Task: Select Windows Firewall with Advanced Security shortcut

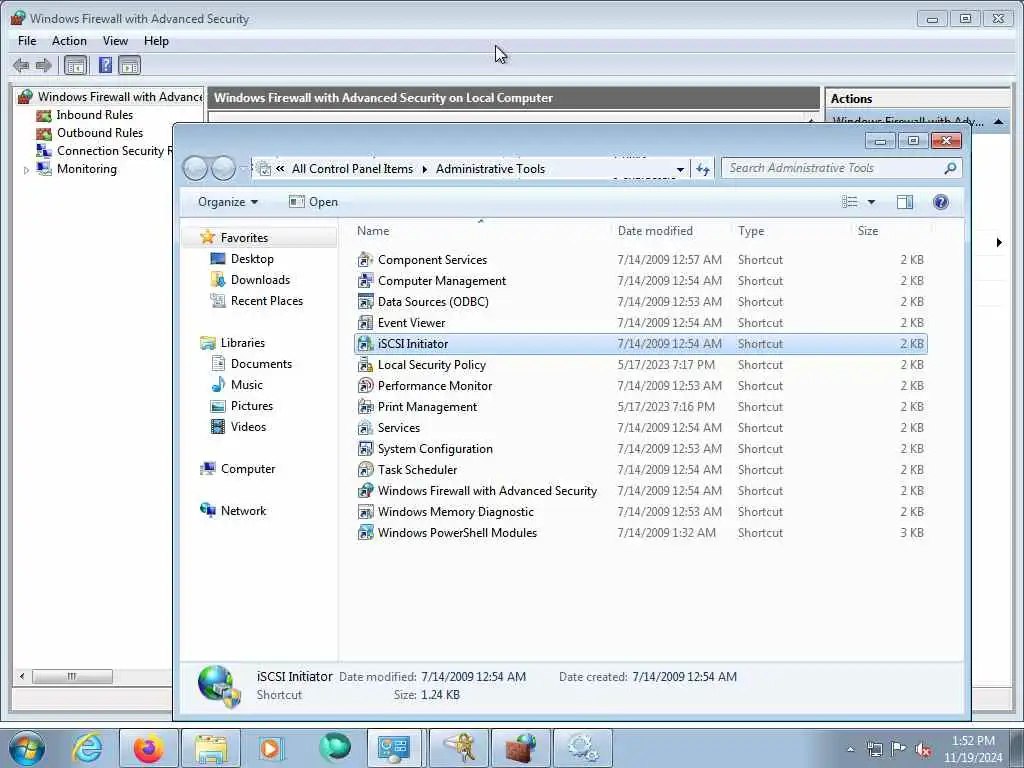Action: coord(640,490)
